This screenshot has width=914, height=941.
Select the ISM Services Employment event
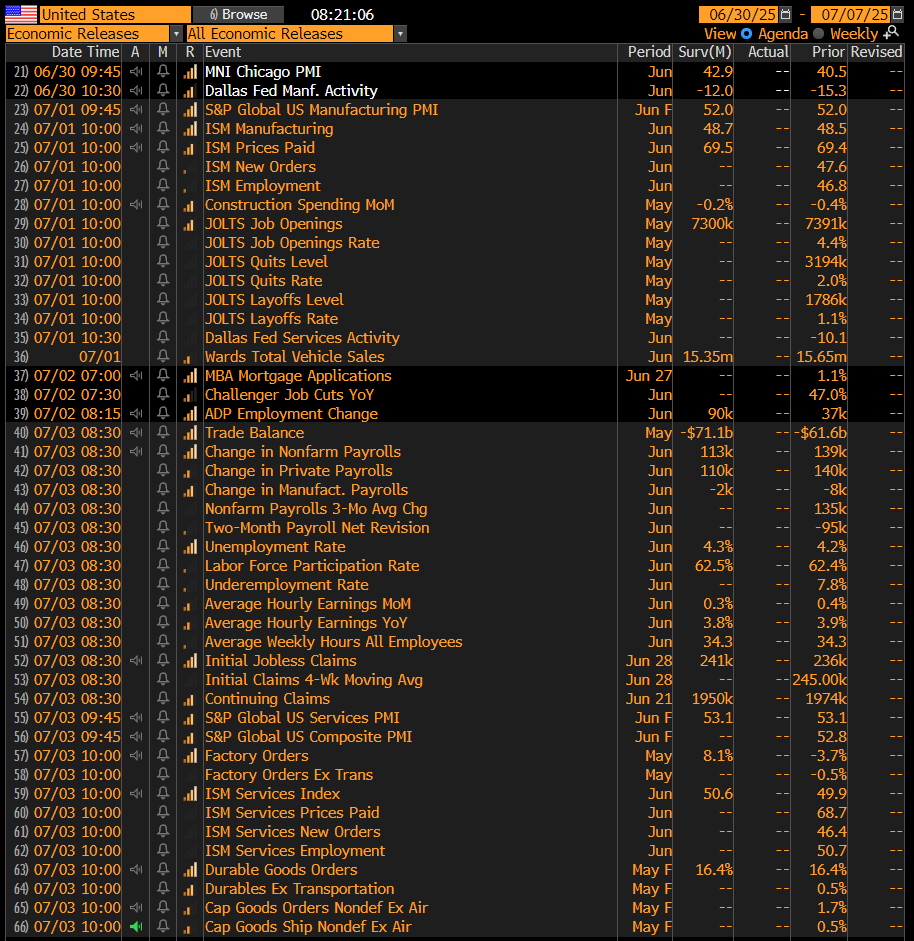click(x=295, y=850)
